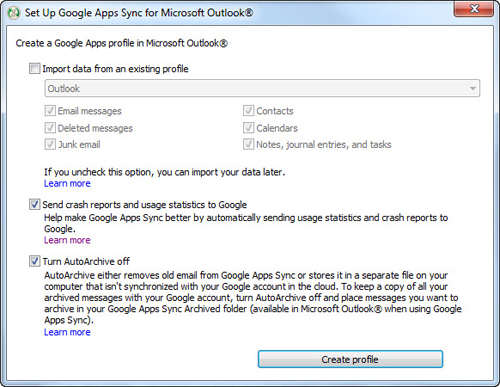Uncheck Send crash reports and usage statistics
Image resolution: width=500 pixels, height=387 pixels.
point(34,204)
